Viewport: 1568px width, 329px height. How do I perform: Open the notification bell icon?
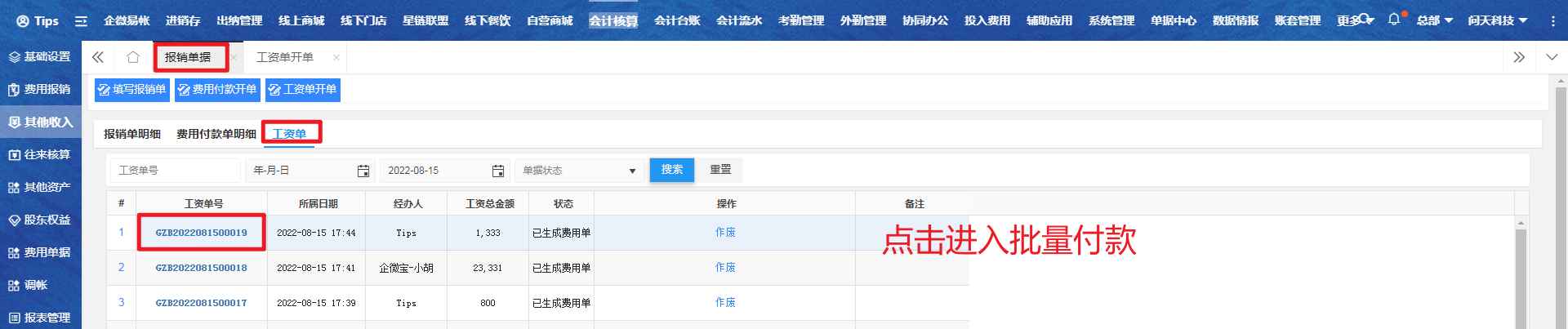tap(1393, 20)
